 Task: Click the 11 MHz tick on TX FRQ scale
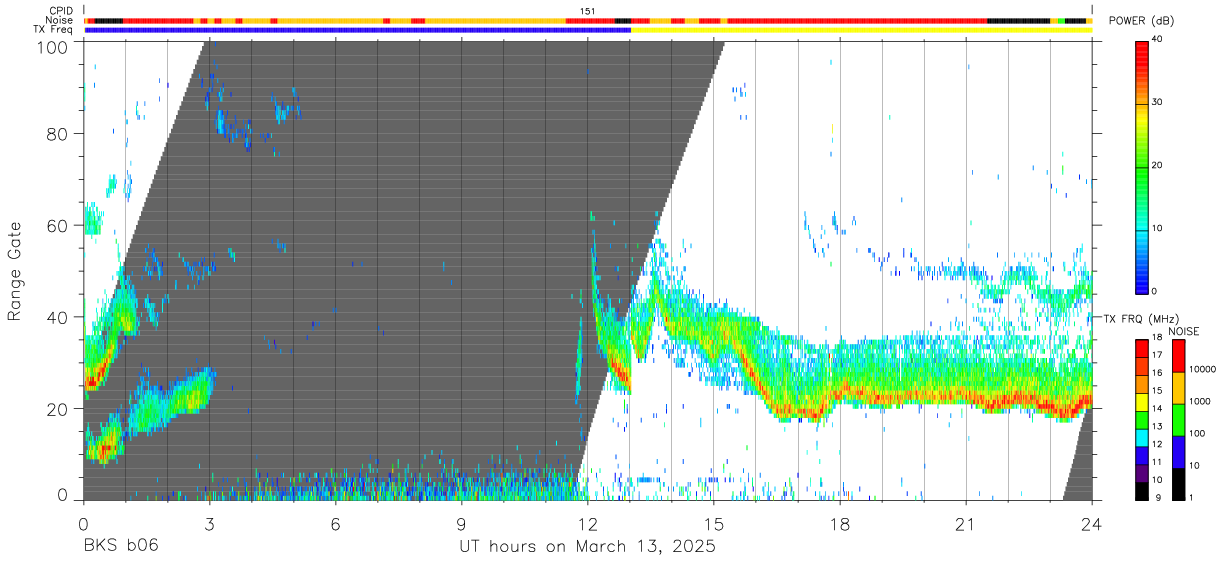1159,462
